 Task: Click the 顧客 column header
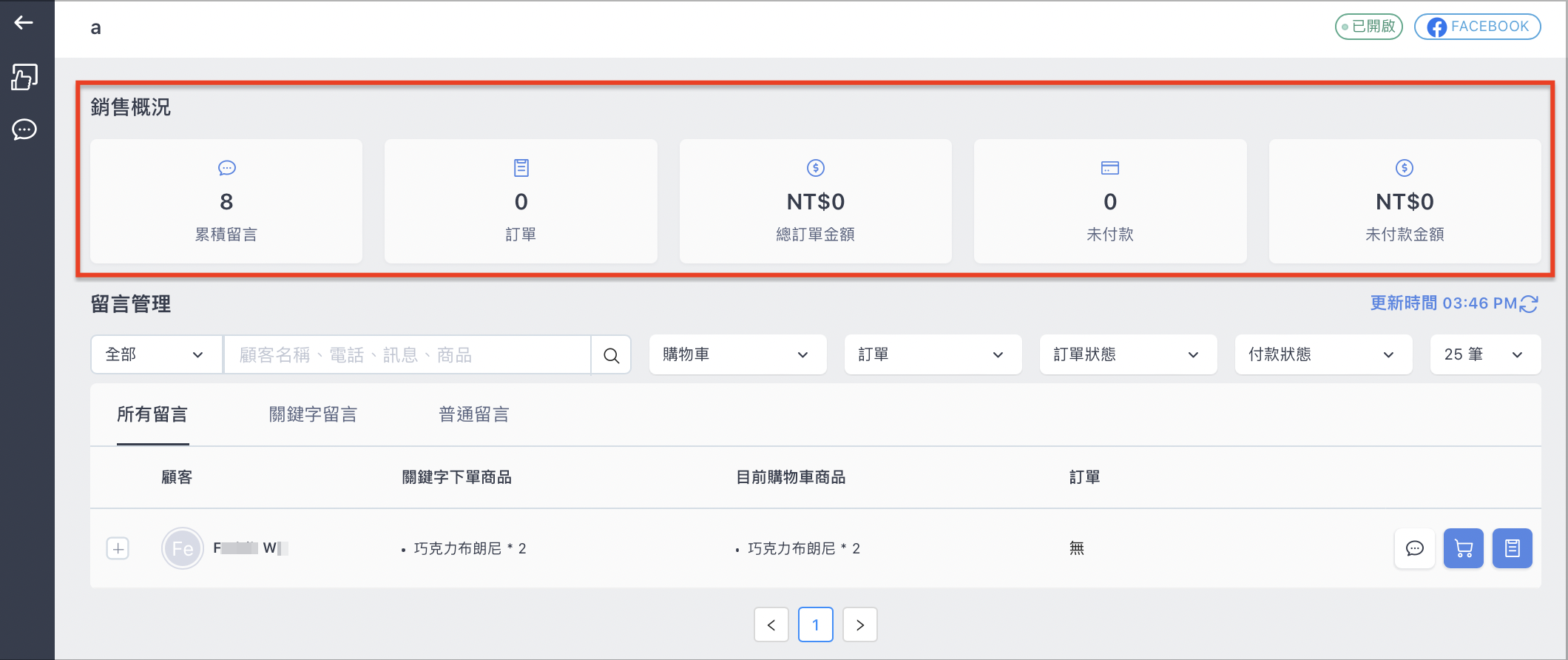pyautogui.click(x=177, y=477)
